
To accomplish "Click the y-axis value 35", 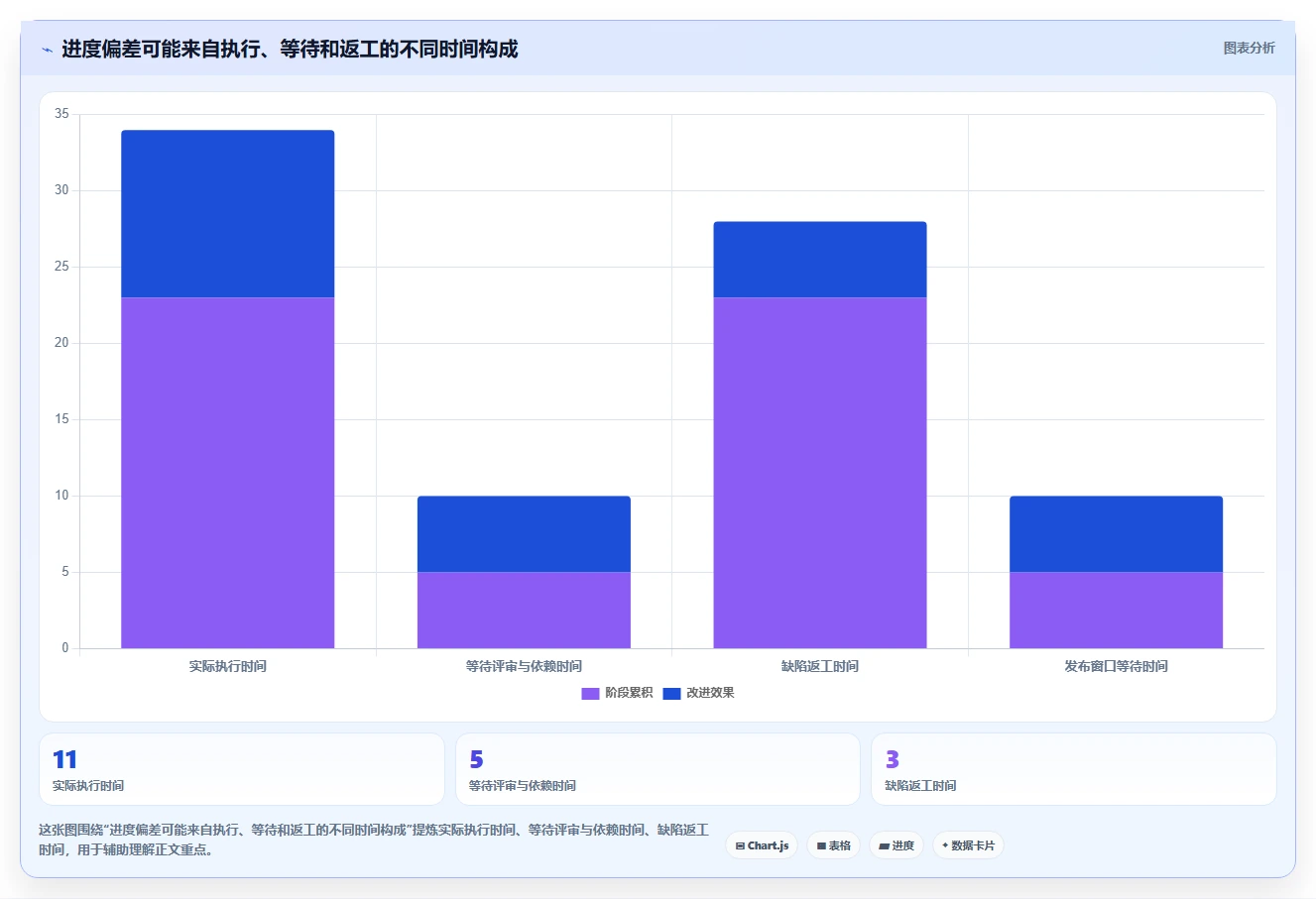I will [x=61, y=114].
